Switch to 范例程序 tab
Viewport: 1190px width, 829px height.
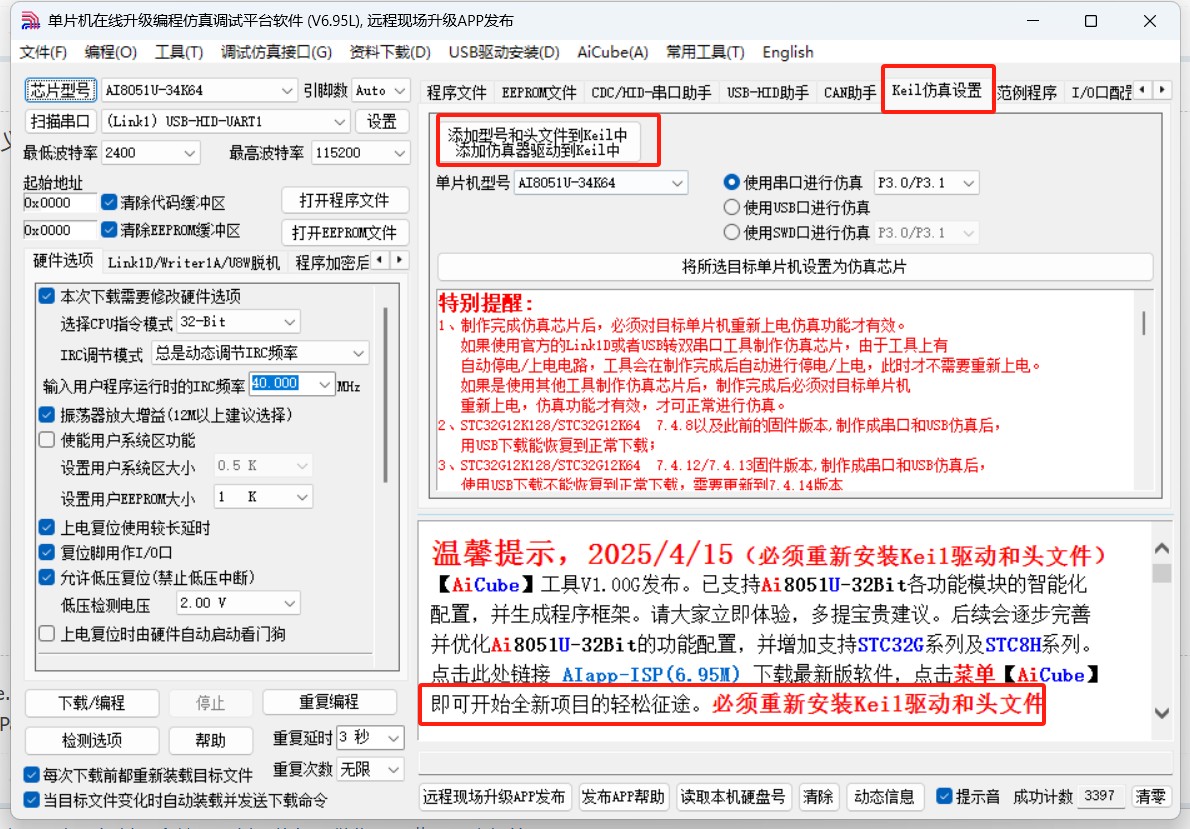tap(1026, 93)
